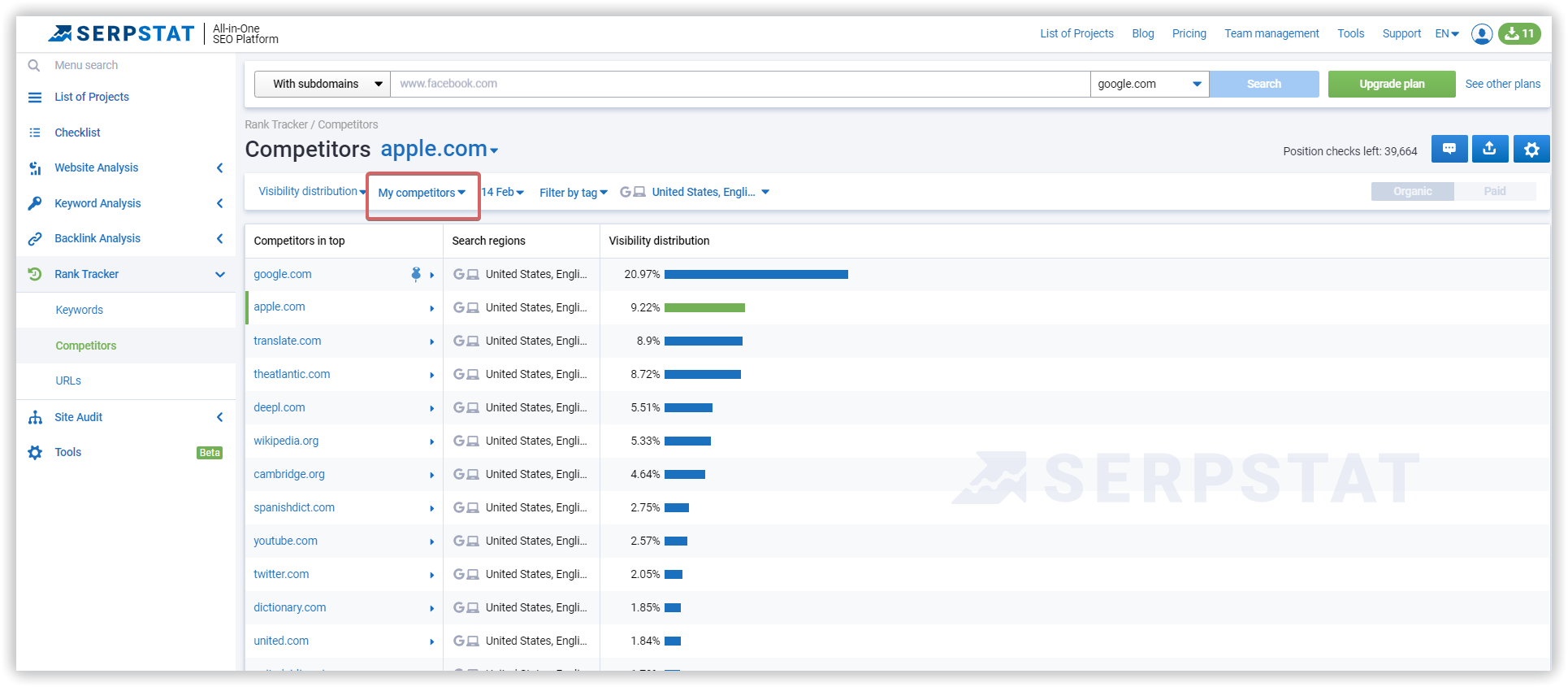1568x687 pixels.
Task: Open the google.com search engine dropdown
Action: [x=1150, y=84]
